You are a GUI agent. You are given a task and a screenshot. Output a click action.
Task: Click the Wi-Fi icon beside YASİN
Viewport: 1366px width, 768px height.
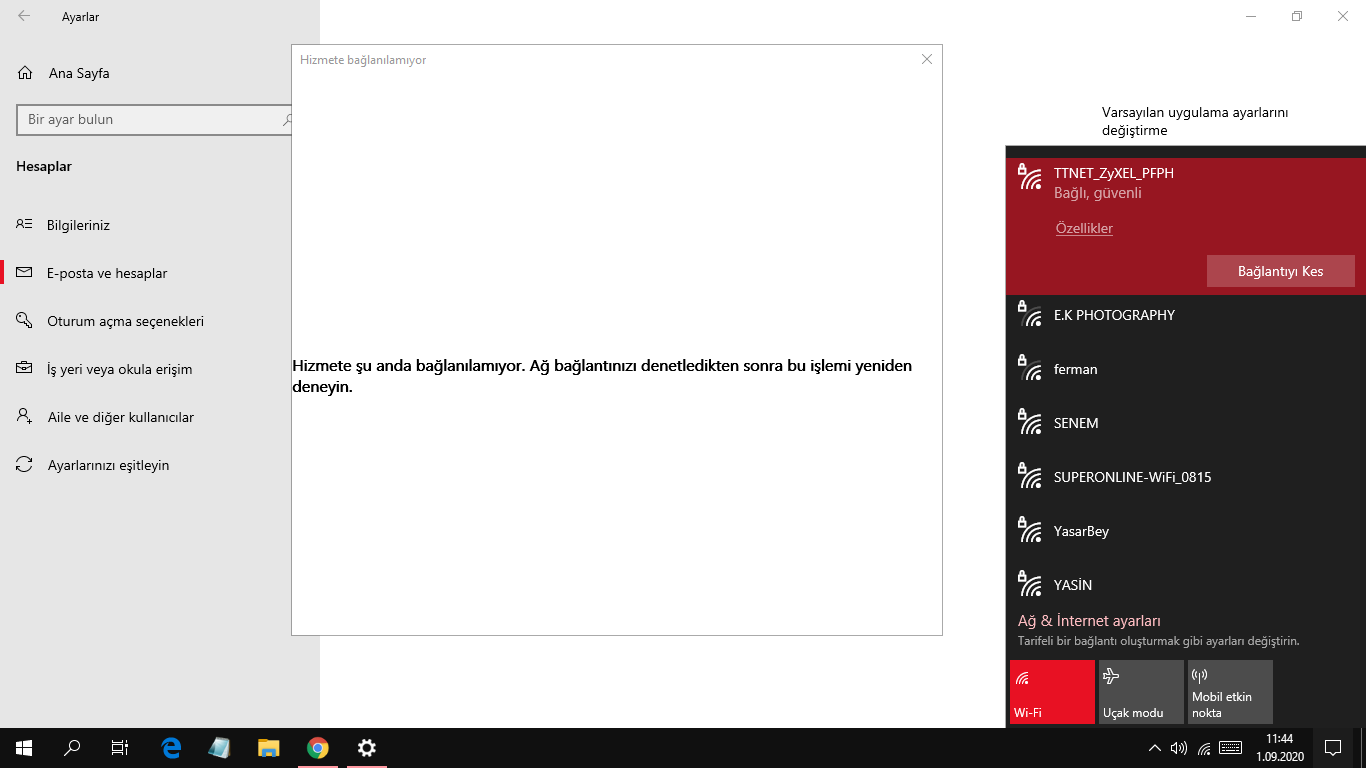(x=1029, y=584)
